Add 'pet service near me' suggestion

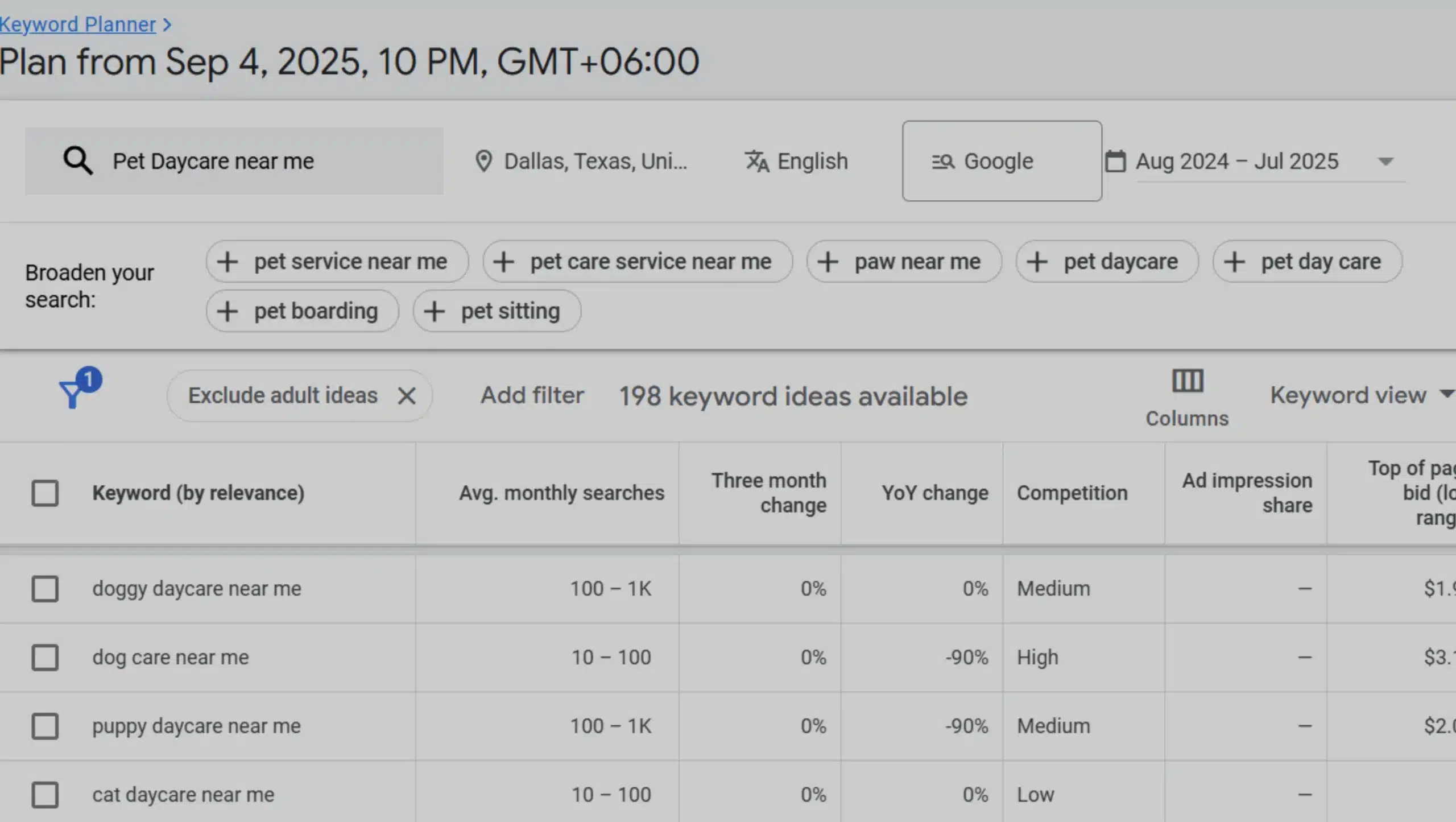click(x=337, y=262)
